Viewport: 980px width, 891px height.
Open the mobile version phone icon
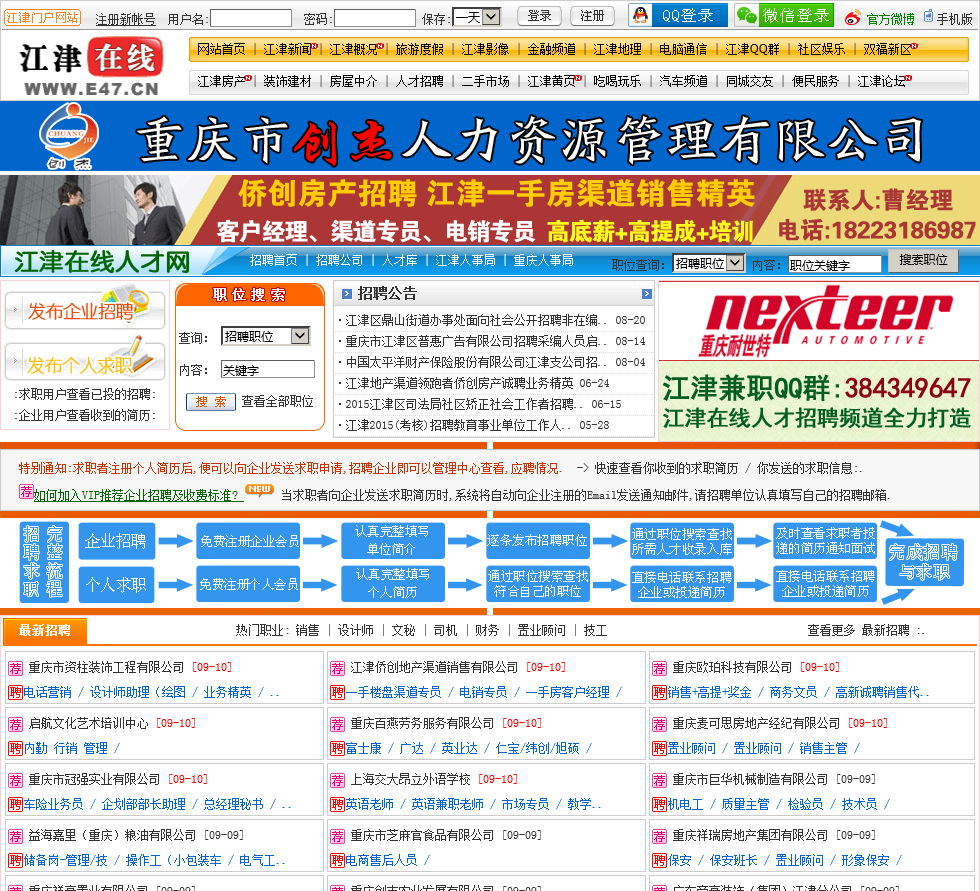point(928,17)
